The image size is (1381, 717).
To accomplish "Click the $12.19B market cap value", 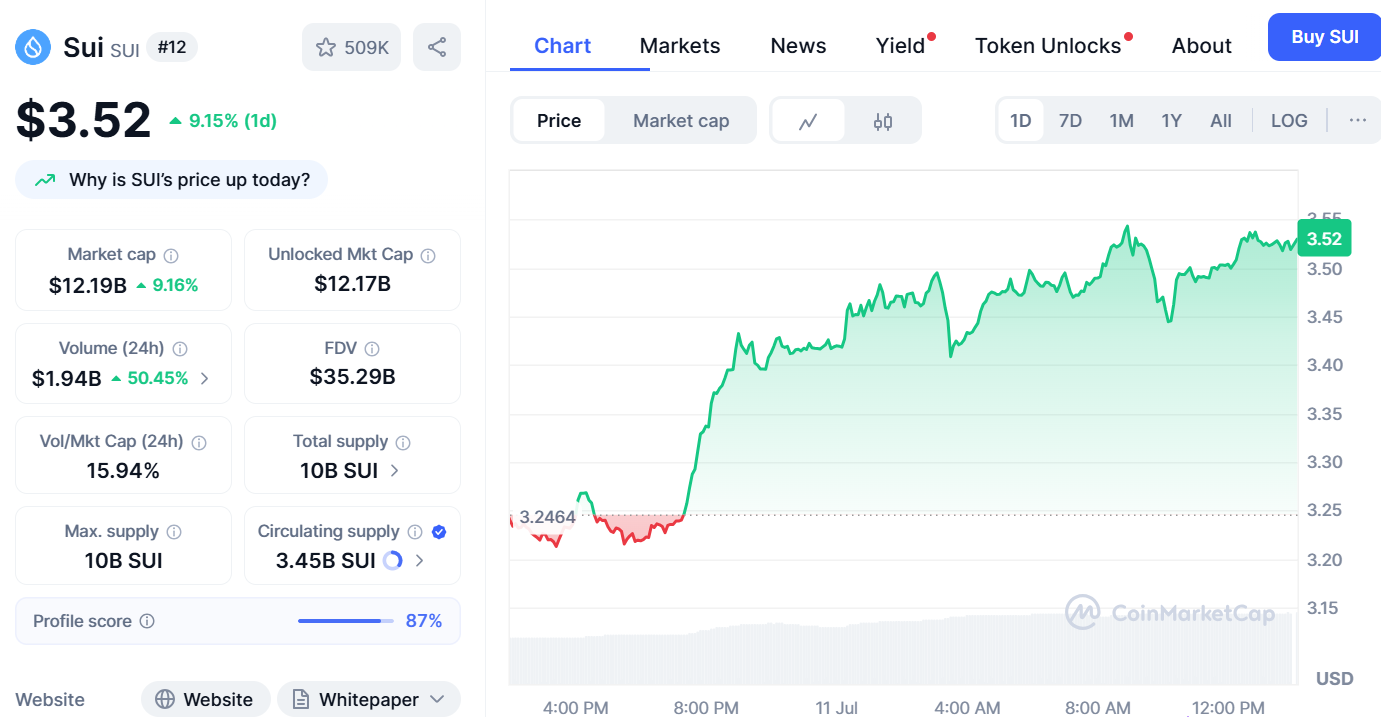I will [x=88, y=285].
